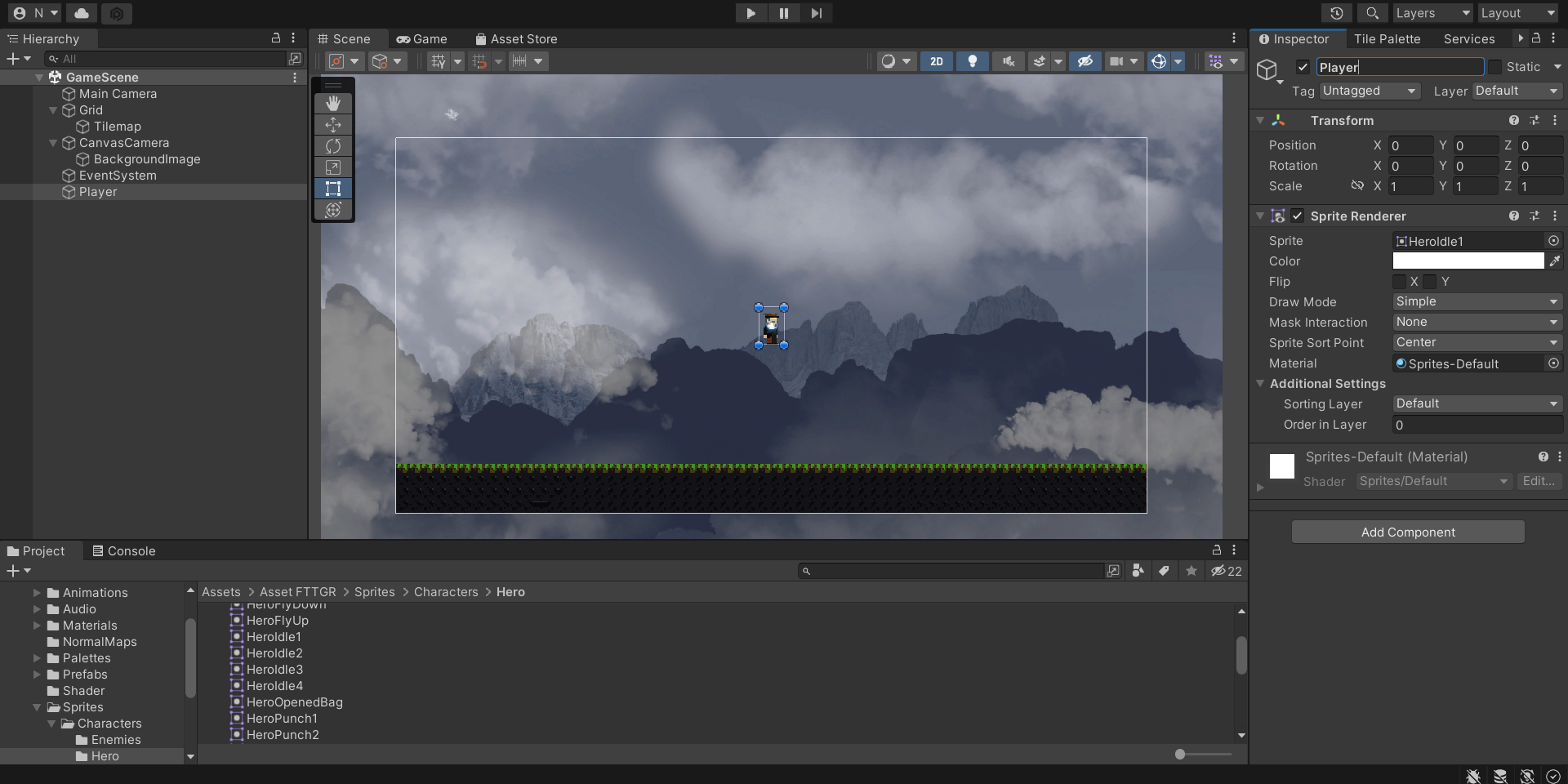1568x784 pixels.
Task: Click the Play button
Action: 751,13
